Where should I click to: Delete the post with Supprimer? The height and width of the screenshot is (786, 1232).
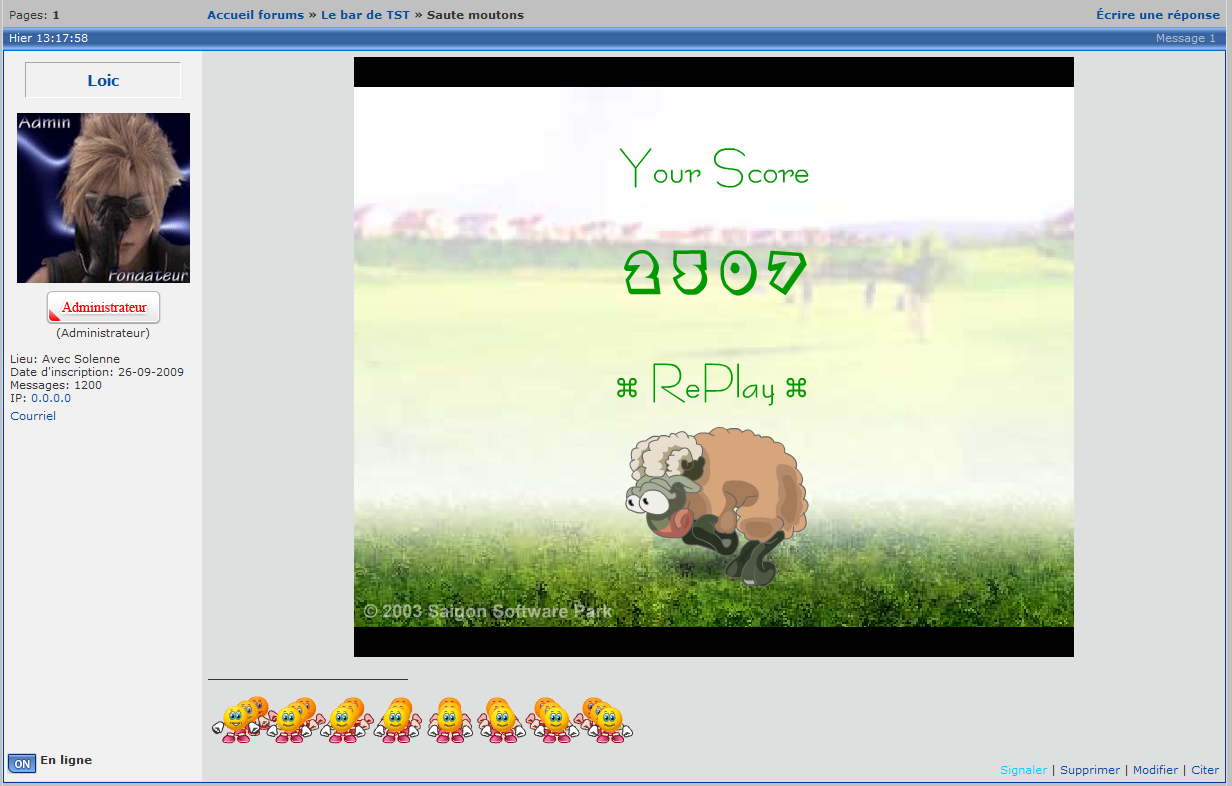(x=1090, y=770)
